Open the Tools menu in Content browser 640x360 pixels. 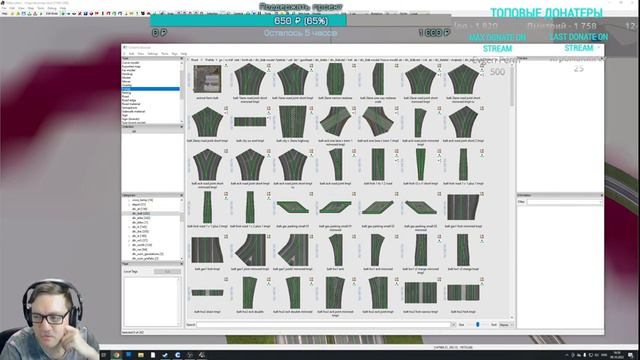164,53
